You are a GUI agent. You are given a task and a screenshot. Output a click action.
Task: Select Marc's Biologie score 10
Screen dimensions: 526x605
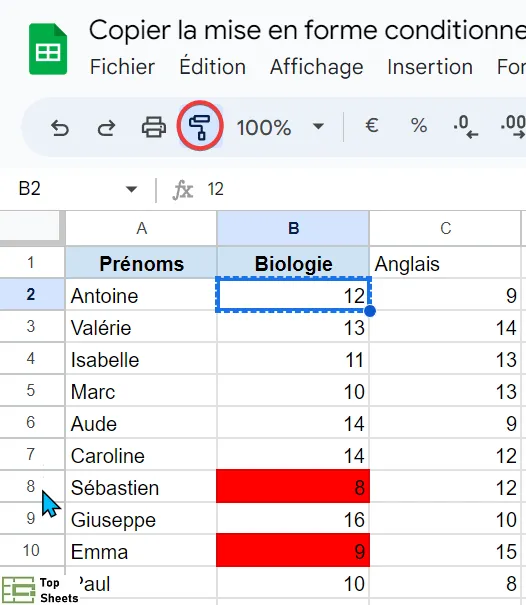tap(293, 391)
